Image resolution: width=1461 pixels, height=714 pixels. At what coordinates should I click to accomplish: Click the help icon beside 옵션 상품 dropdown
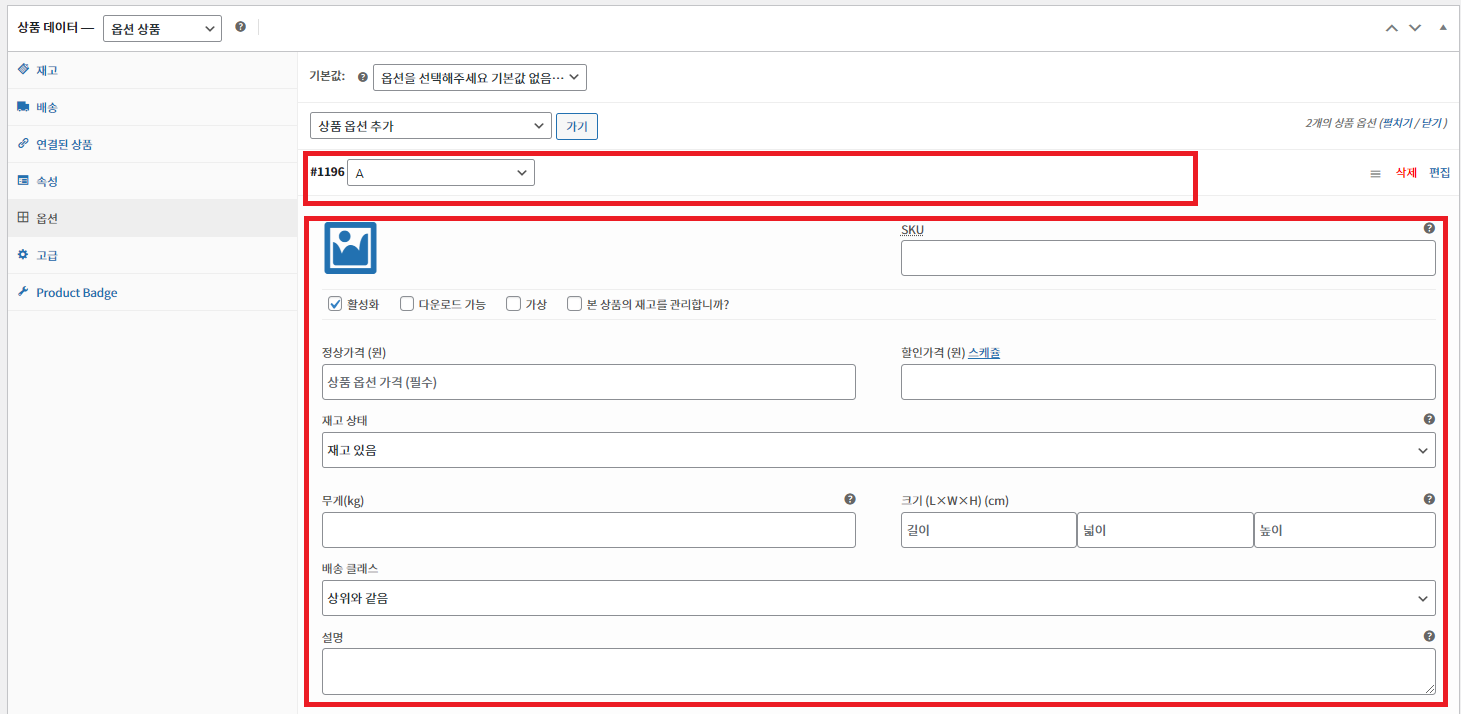coord(240,27)
